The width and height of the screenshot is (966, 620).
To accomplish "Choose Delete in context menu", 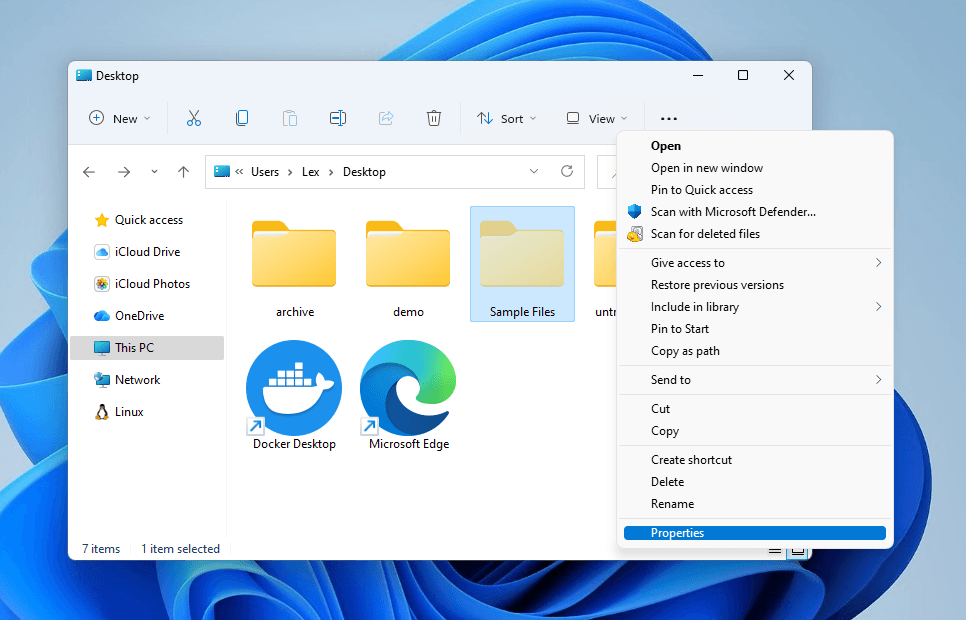I will 755,482.
